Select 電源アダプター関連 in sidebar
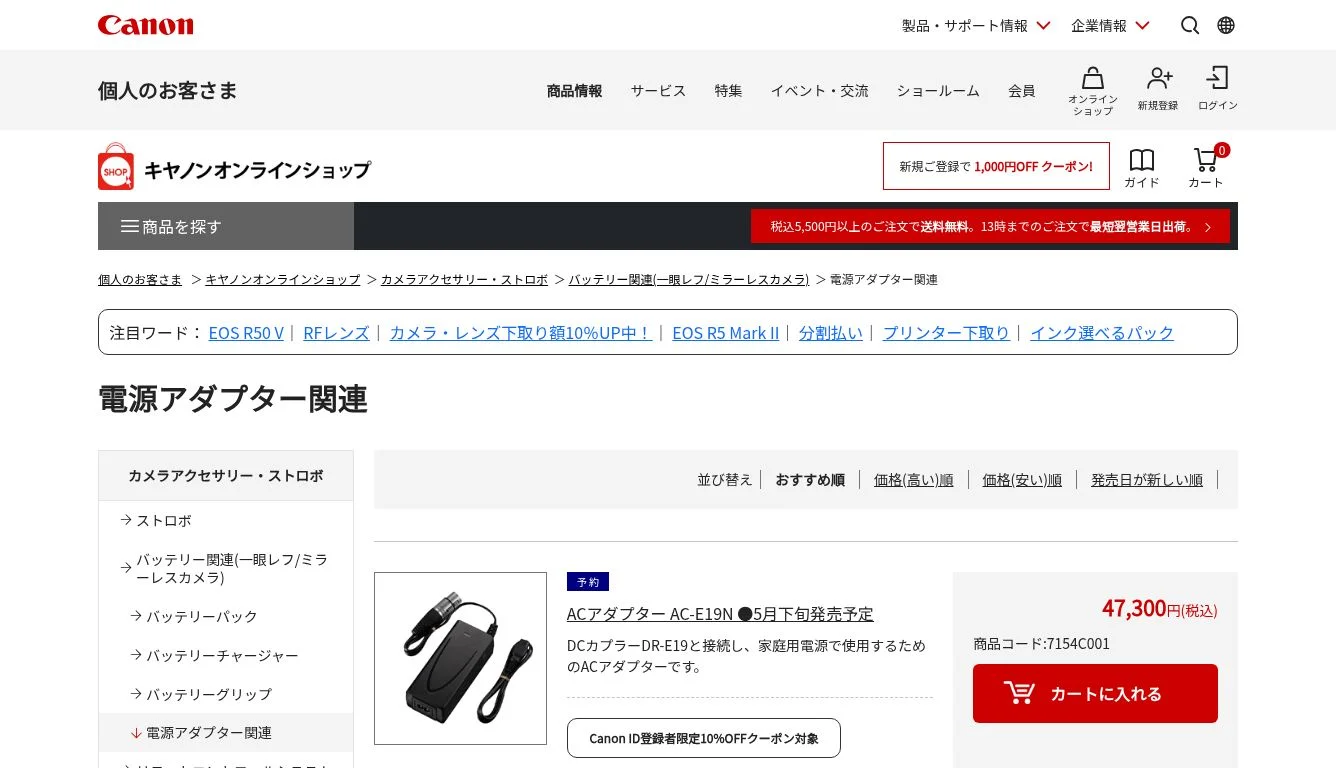 click(x=209, y=733)
